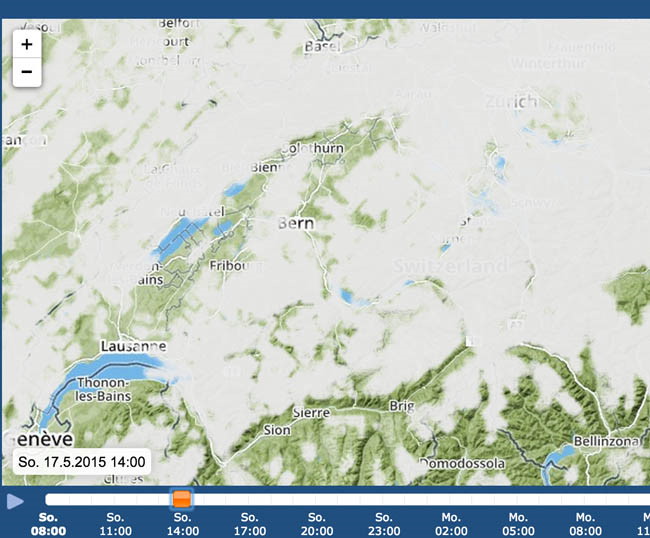Select Mo. 02:00 time label
Screen dimensions: 650x538
[x=451, y=524]
